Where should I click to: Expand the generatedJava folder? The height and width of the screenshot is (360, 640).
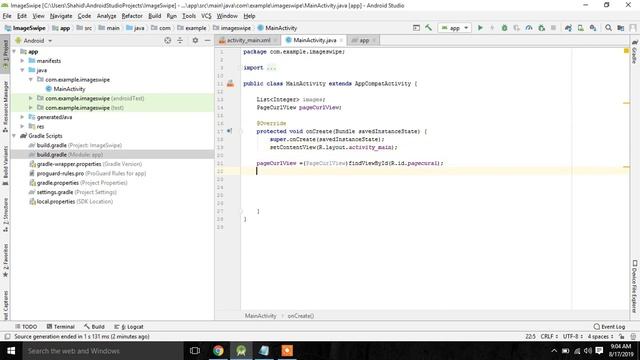[x=22, y=117]
